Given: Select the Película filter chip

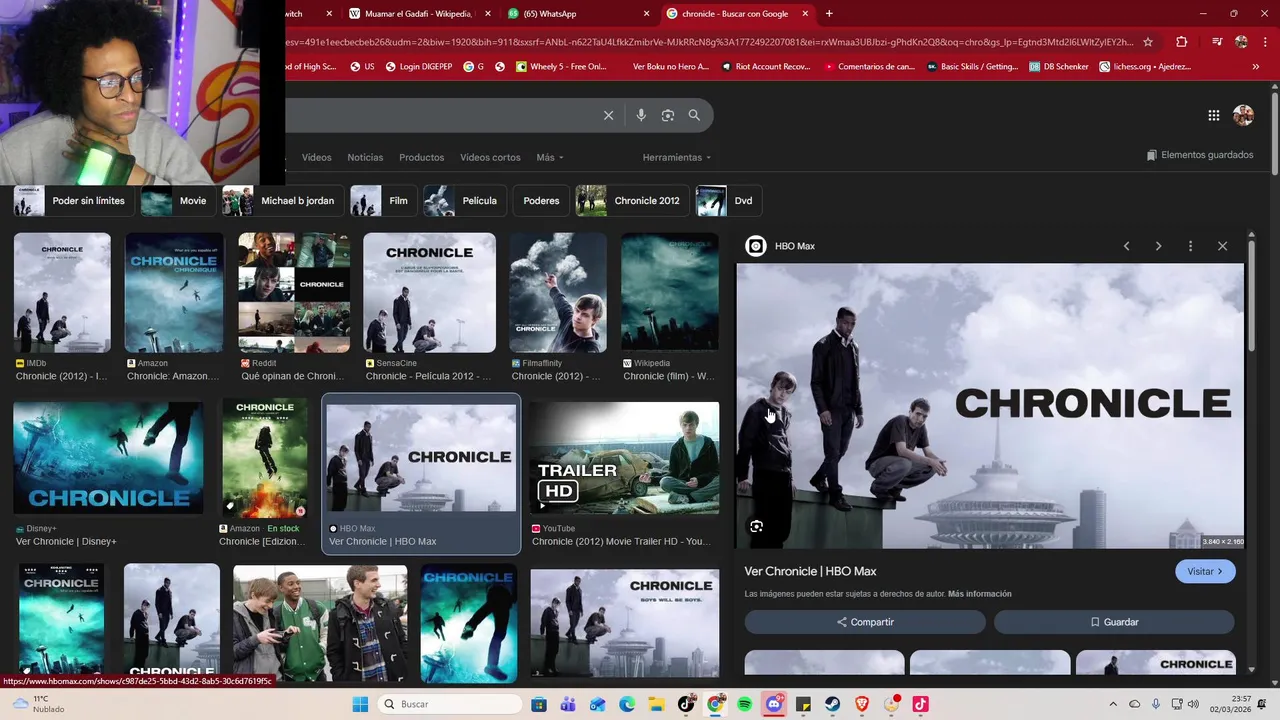Looking at the screenshot, I should [x=465, y=201].
